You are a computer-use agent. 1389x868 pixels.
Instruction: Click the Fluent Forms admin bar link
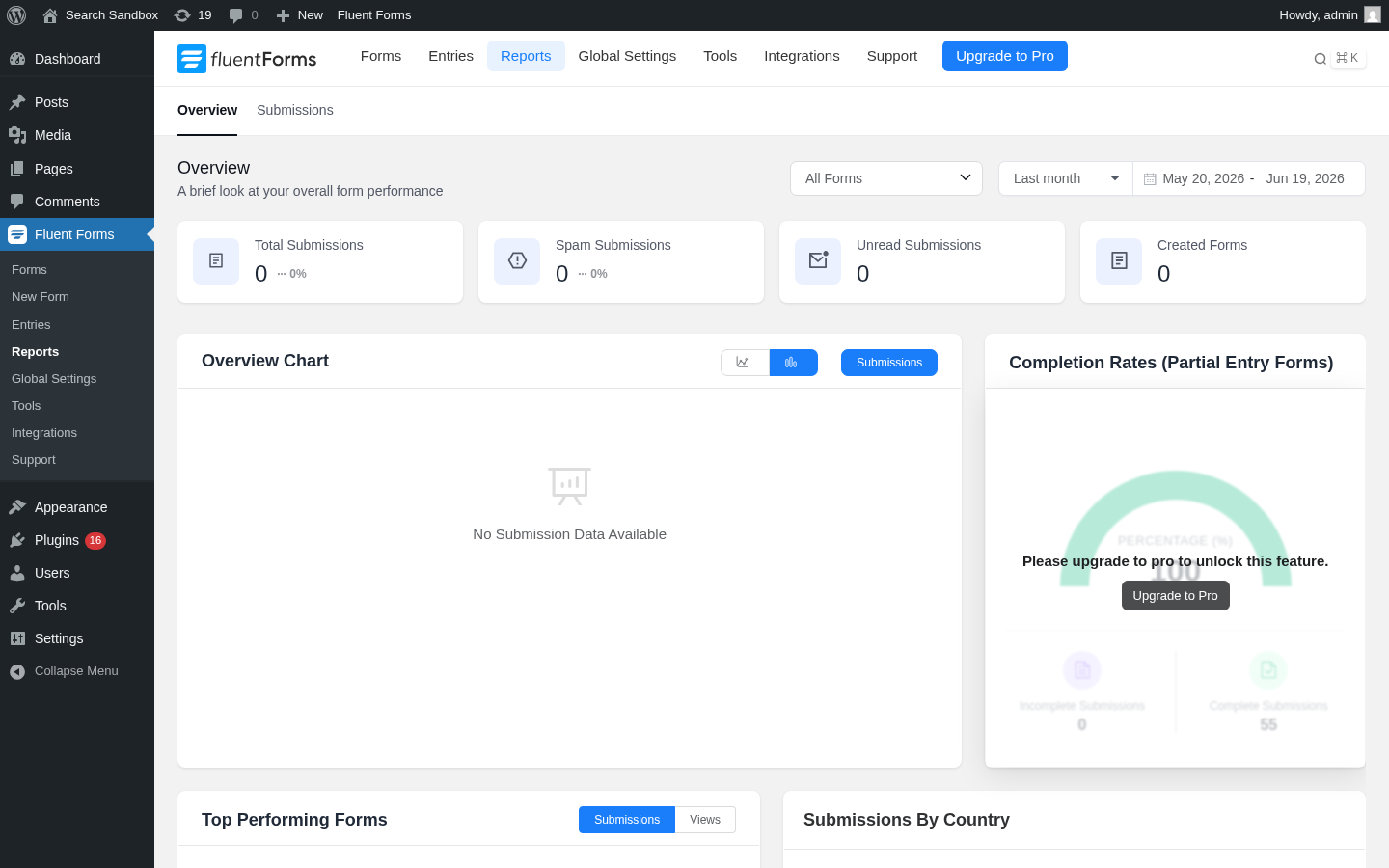click(374, 15)
